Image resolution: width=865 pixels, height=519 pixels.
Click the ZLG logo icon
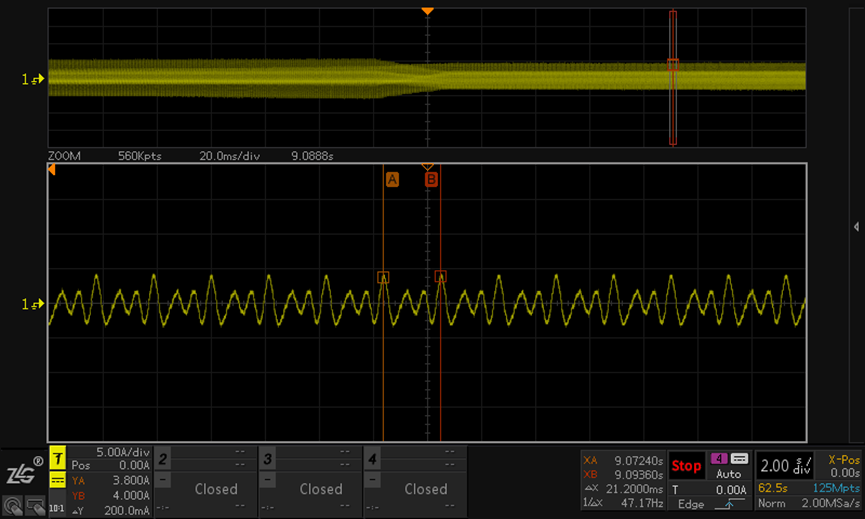click(22, 473)
